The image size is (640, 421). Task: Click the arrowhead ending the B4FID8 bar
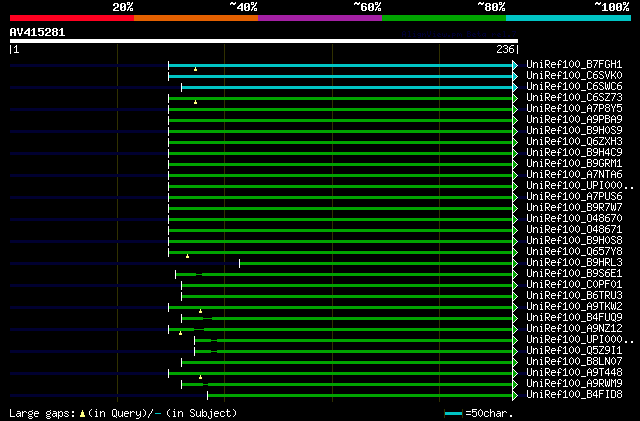click(x=515, y=395)
